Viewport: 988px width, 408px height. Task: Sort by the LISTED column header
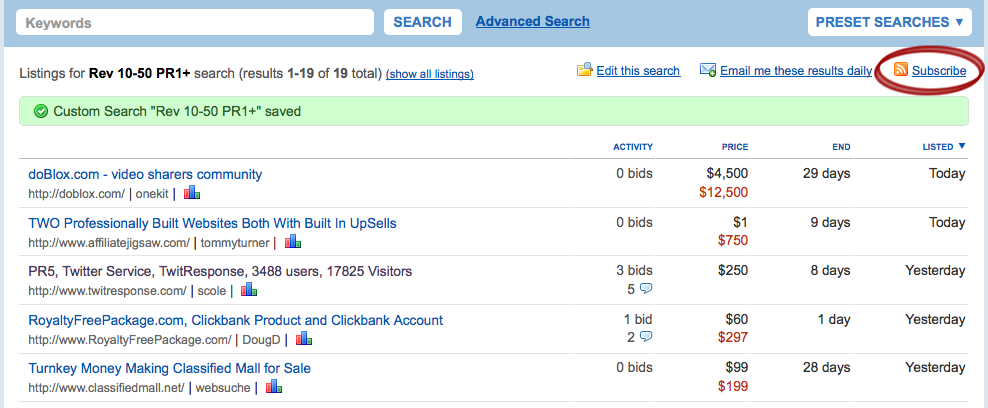(x=938, y=147)
